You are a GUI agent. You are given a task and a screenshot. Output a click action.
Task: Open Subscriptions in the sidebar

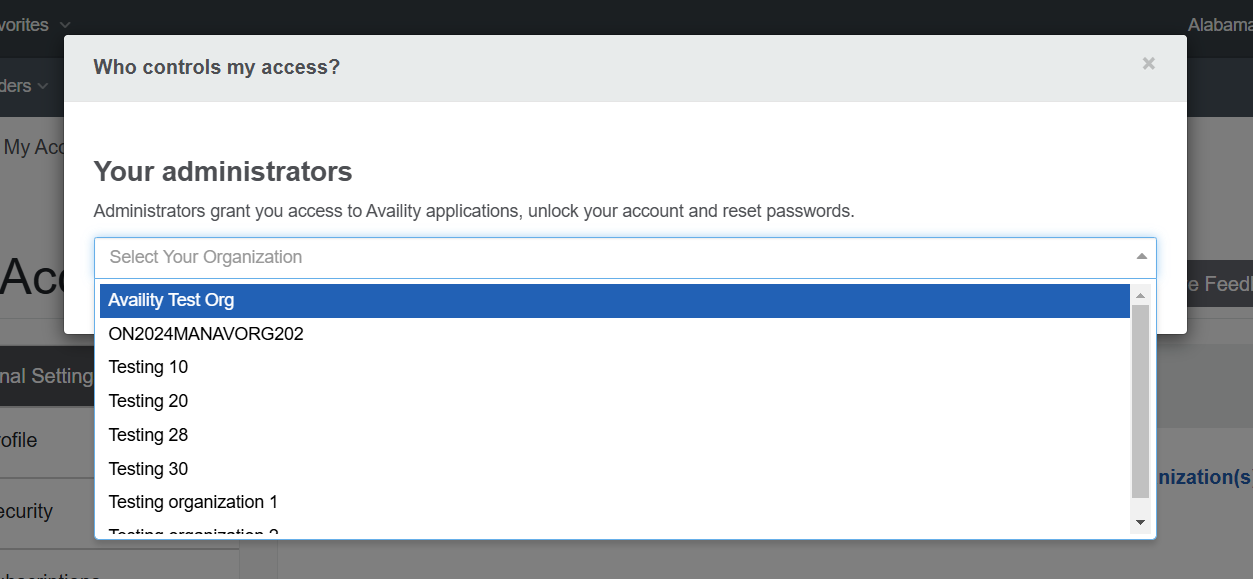[48, 574]
